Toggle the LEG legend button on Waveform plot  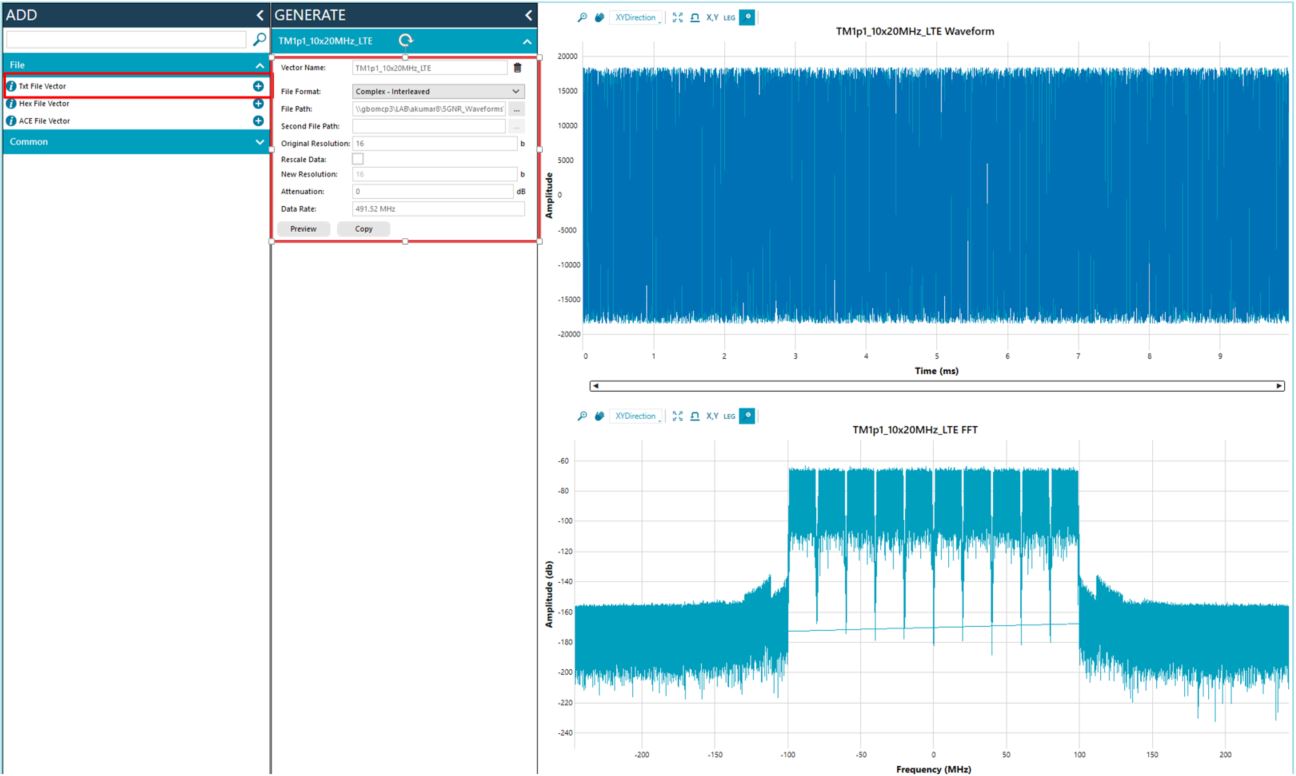coord(729,18)
